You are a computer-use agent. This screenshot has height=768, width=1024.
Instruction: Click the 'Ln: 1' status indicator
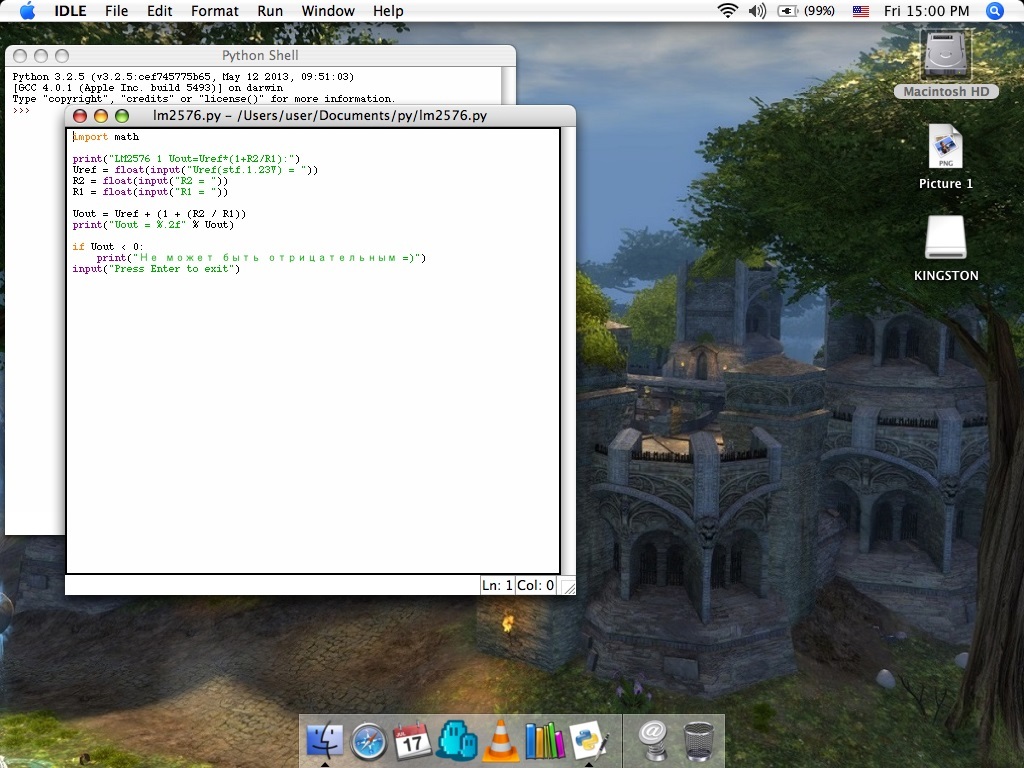[497, 585]
